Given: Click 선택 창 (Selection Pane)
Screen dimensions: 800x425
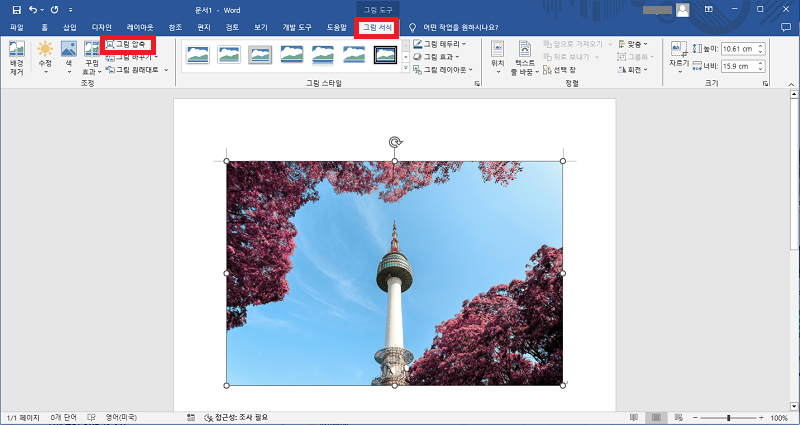Looking at the screenshot, I should tap(560, 69).
